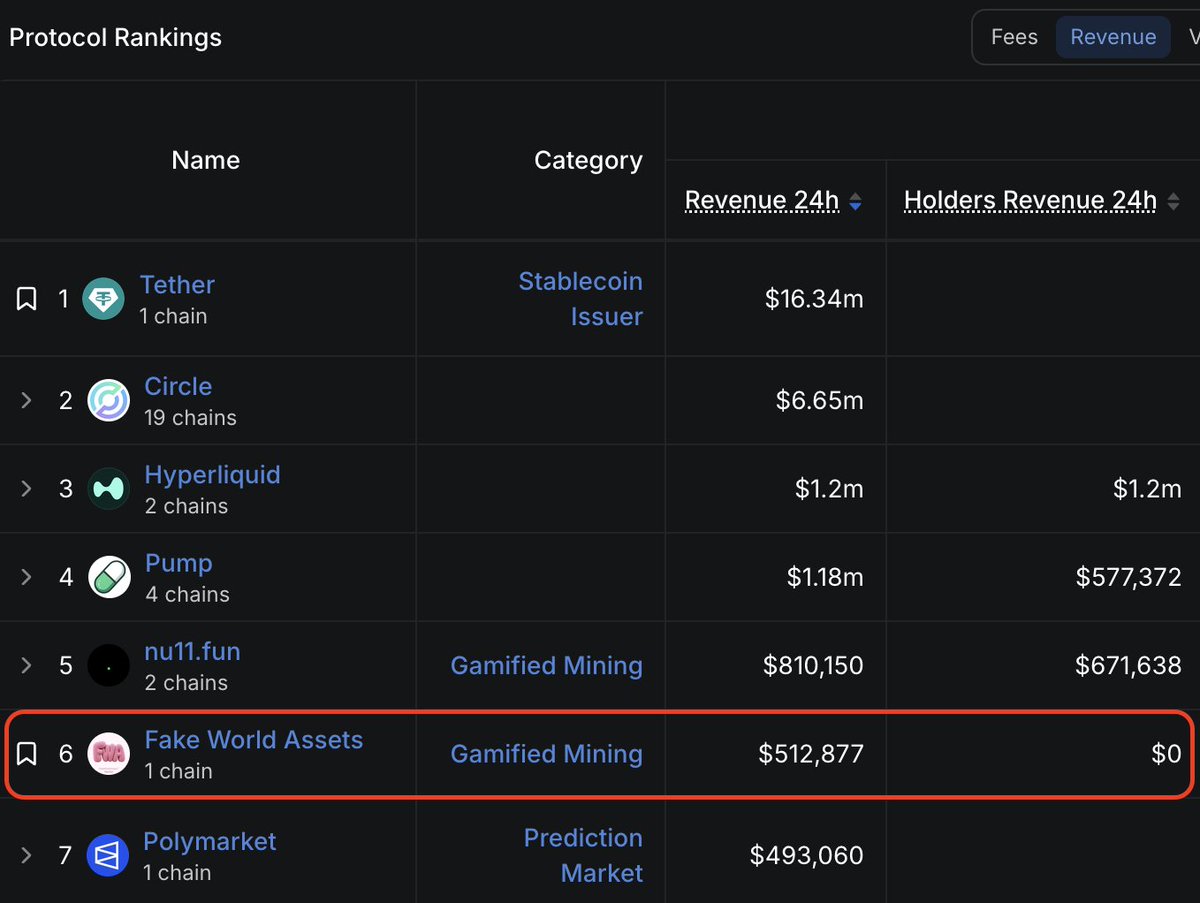1200x903 pixels.
Task: Select the Revenue tab
Action: 1113,37
